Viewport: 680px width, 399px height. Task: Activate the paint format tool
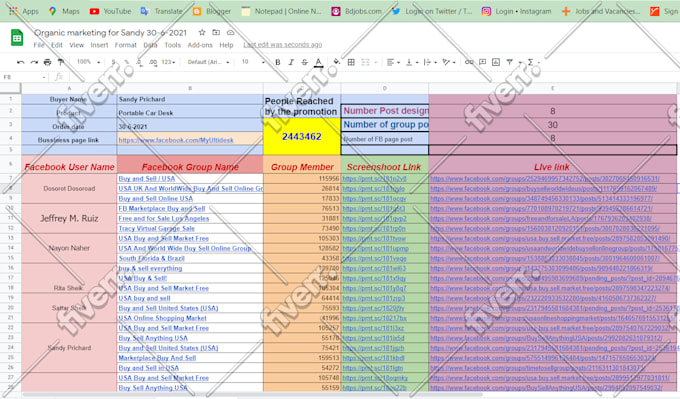(x=61, y=62)
